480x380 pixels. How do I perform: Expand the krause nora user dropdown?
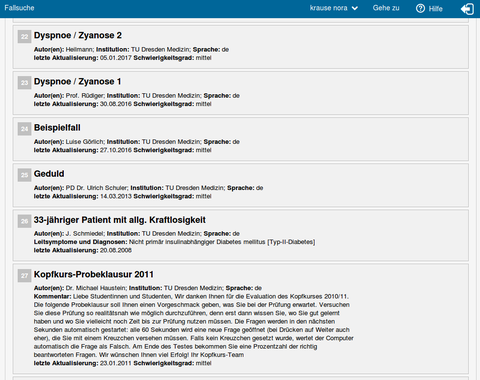point(334,8)
